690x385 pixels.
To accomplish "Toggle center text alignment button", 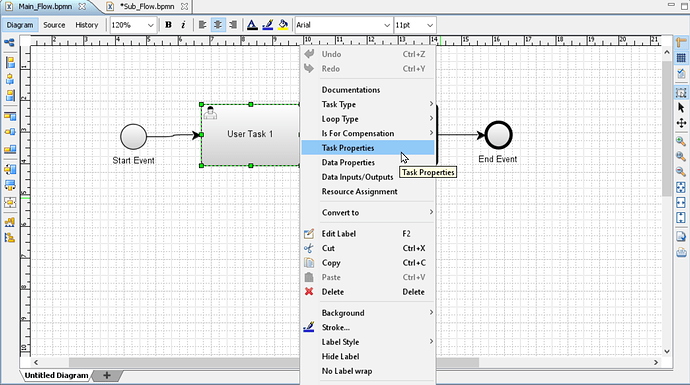I will (218, 25).
